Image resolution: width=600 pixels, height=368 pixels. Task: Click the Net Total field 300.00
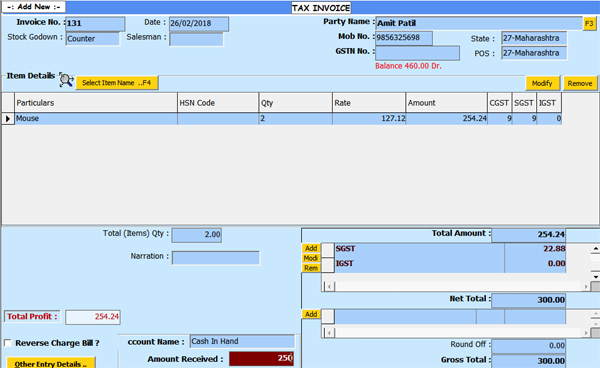528,300
